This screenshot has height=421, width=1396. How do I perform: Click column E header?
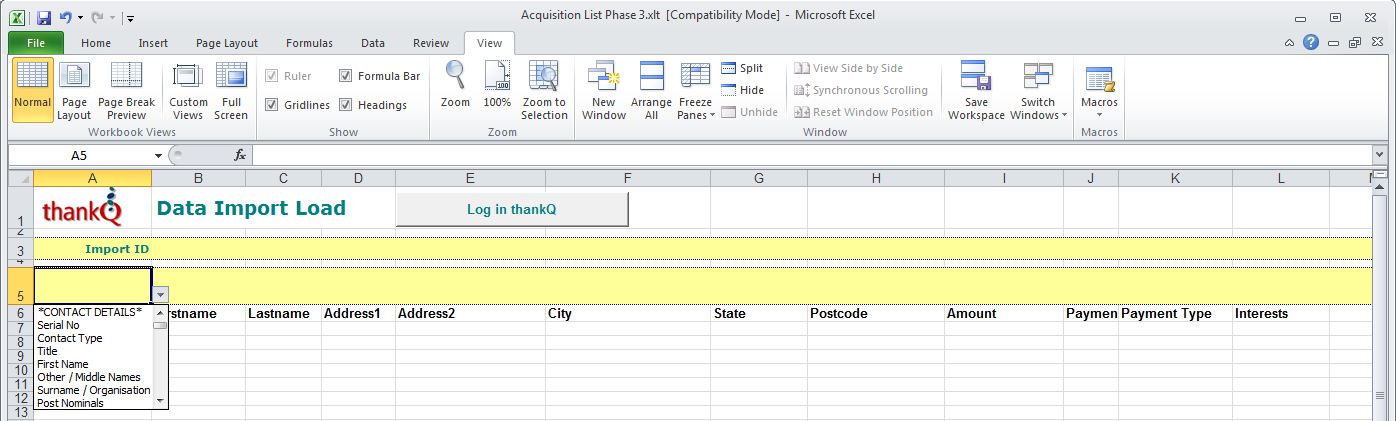tap(470, 178)
